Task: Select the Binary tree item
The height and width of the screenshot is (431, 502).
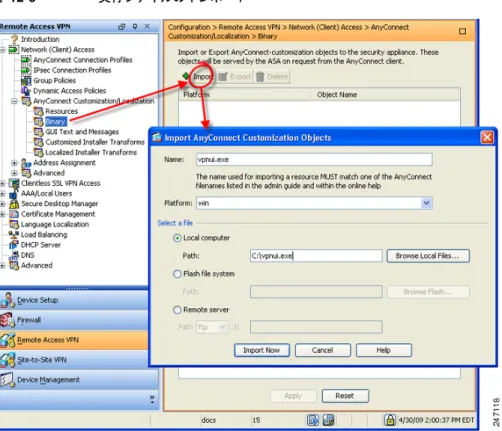Action: pyautogui.click(x=56, y=122)
